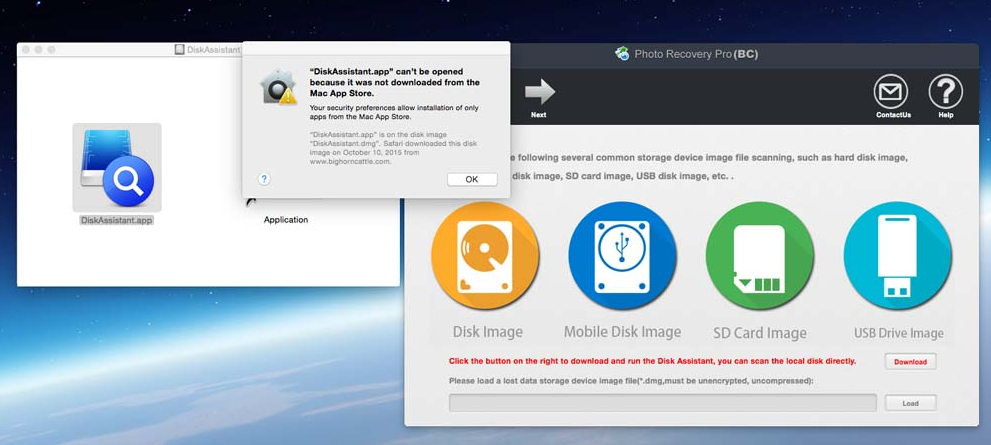Screen dimensions: 991x445
Task: Click the DiskAssistant.app file name label
Action: (x=117, y=221)
